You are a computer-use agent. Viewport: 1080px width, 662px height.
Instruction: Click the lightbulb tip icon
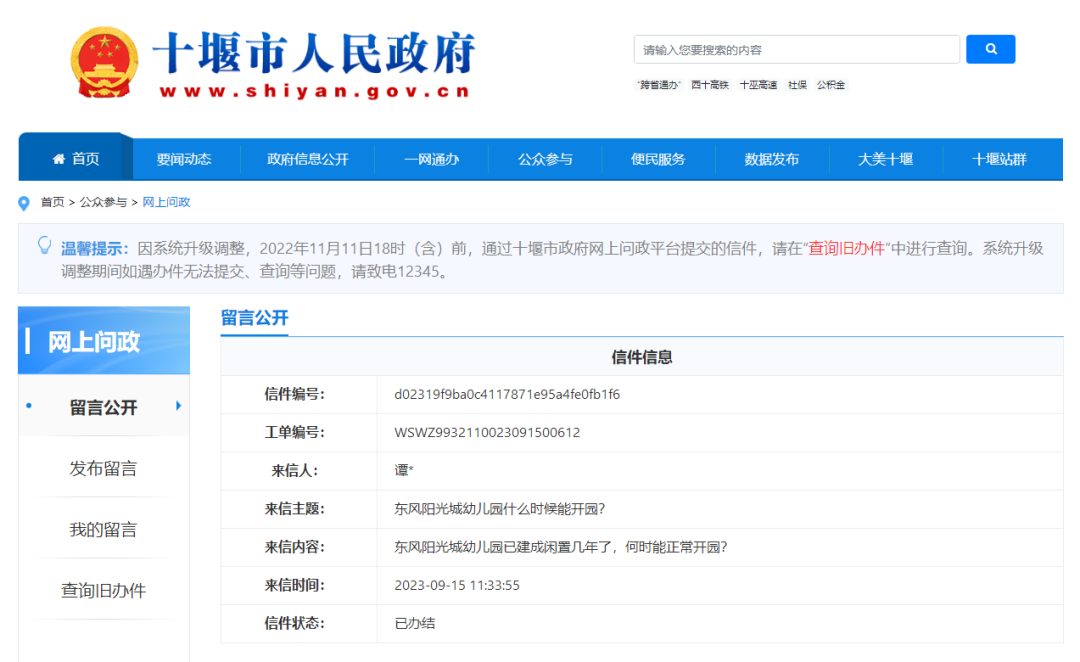[x=44, y=246]
